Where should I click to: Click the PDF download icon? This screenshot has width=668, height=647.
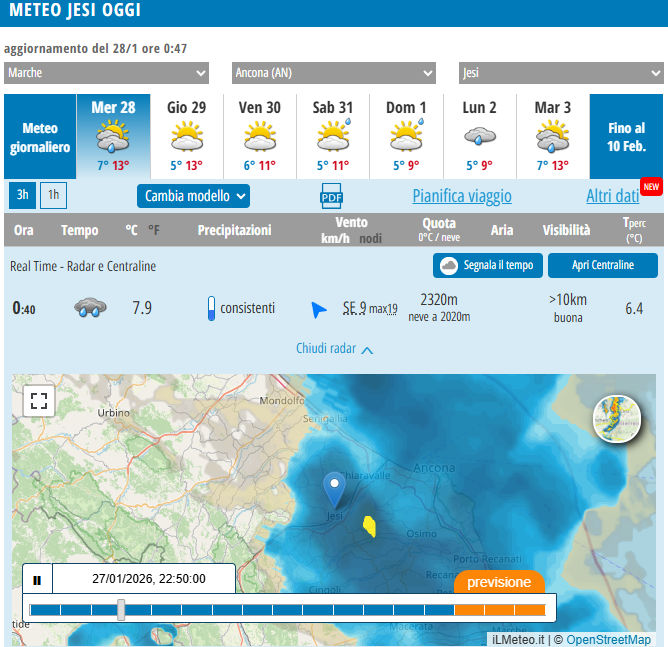pos(331,196)
